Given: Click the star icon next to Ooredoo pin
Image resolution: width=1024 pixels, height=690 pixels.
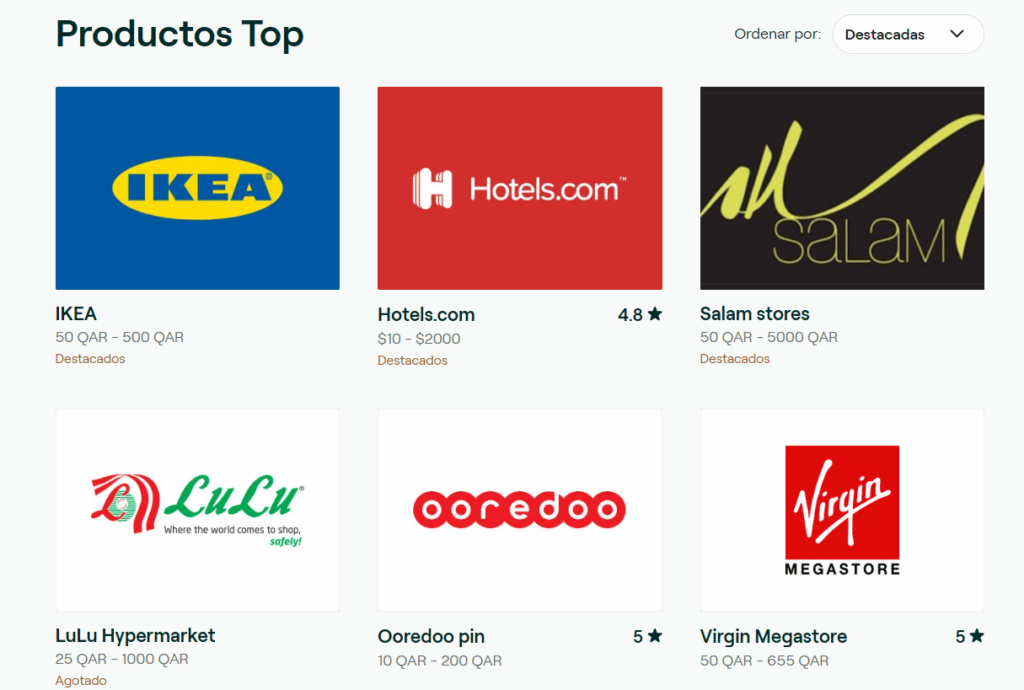Looking at the screenshot, I should (655, 636).
